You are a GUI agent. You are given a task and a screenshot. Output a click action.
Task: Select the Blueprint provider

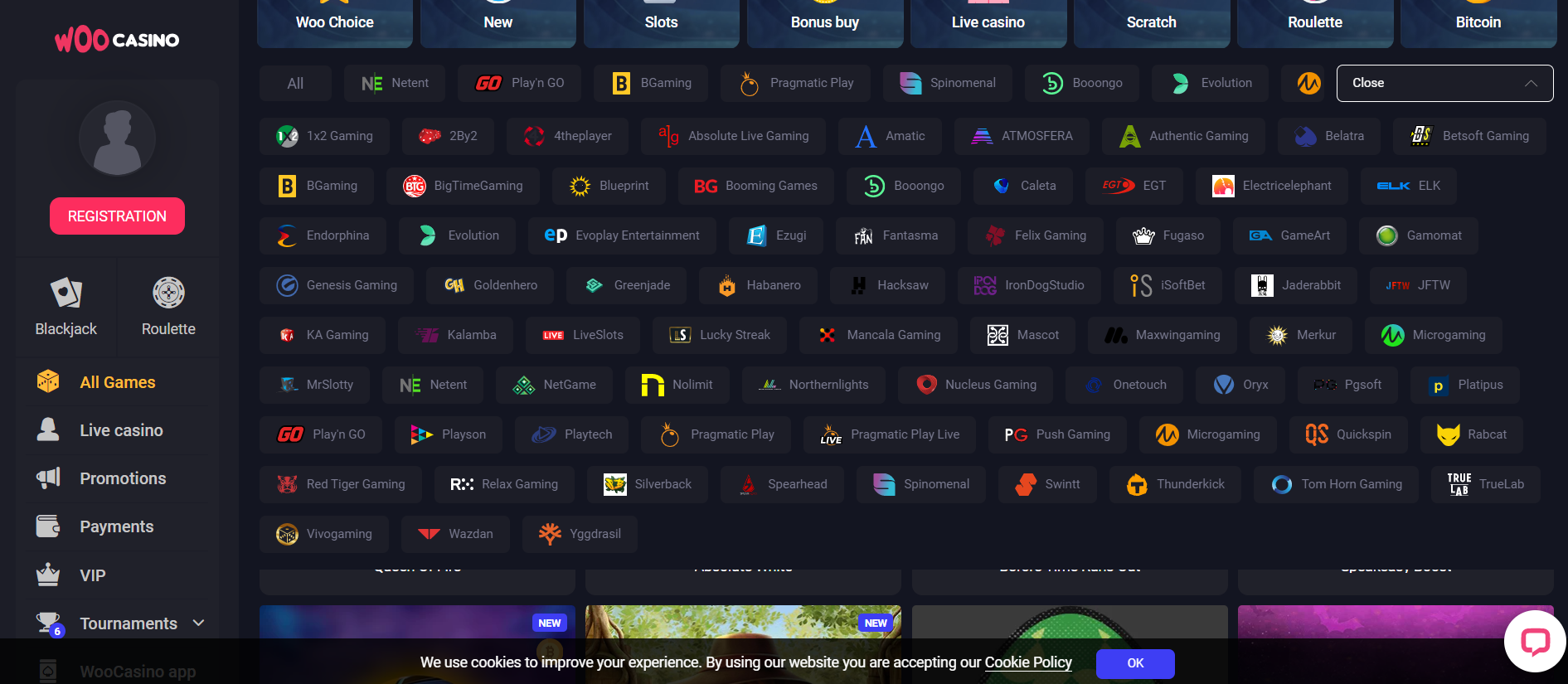click(x=609, y=186)
